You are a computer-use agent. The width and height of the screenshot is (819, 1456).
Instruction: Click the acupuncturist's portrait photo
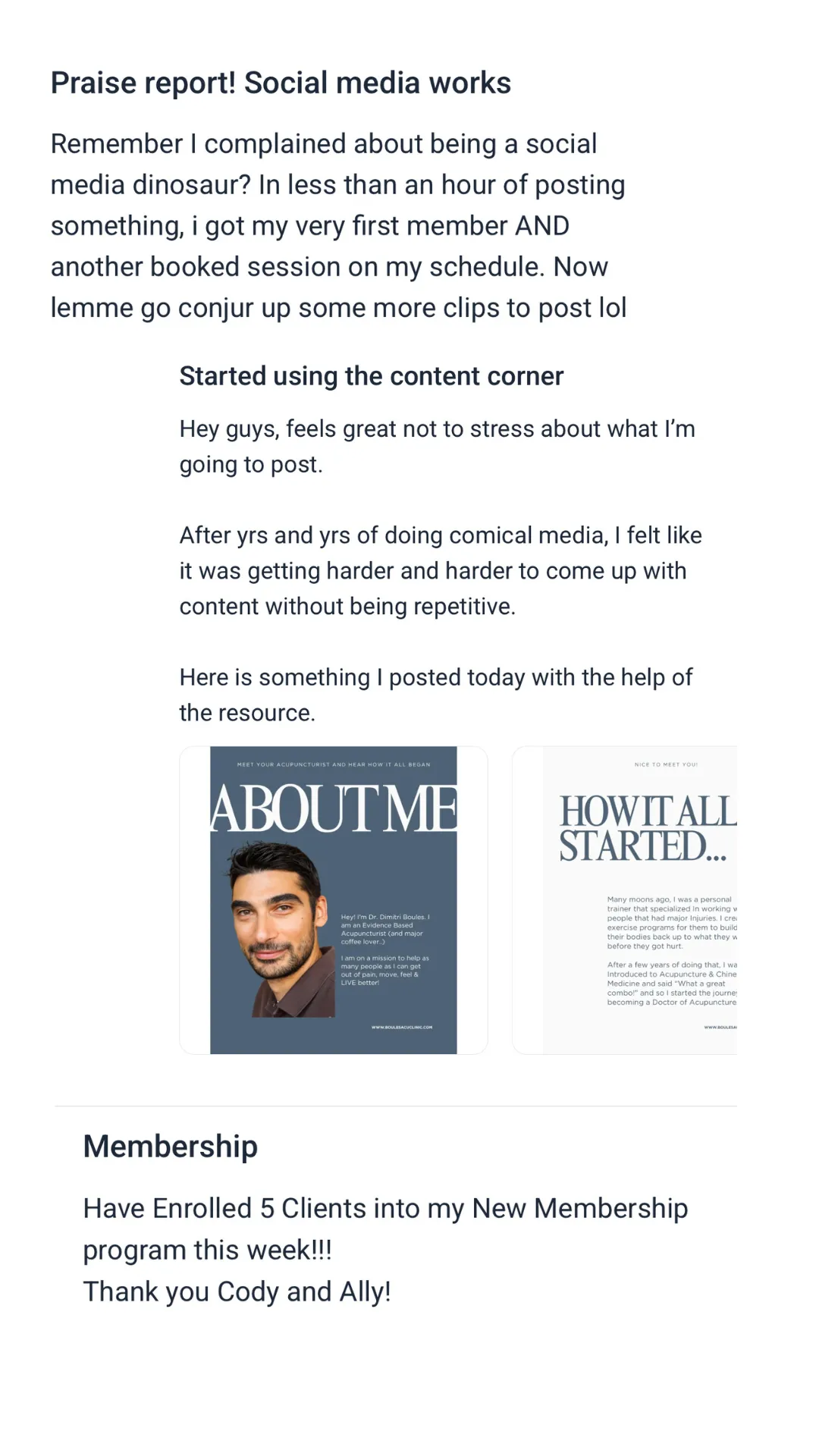coord(281,931)
